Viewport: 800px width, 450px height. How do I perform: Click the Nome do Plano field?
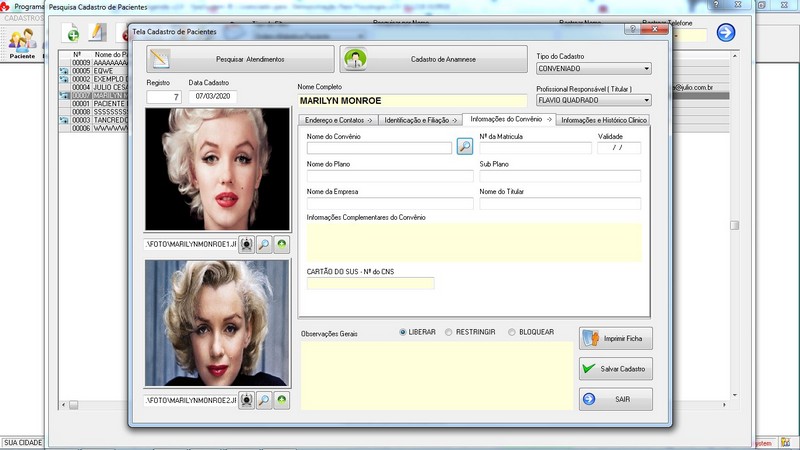(390, 176)
